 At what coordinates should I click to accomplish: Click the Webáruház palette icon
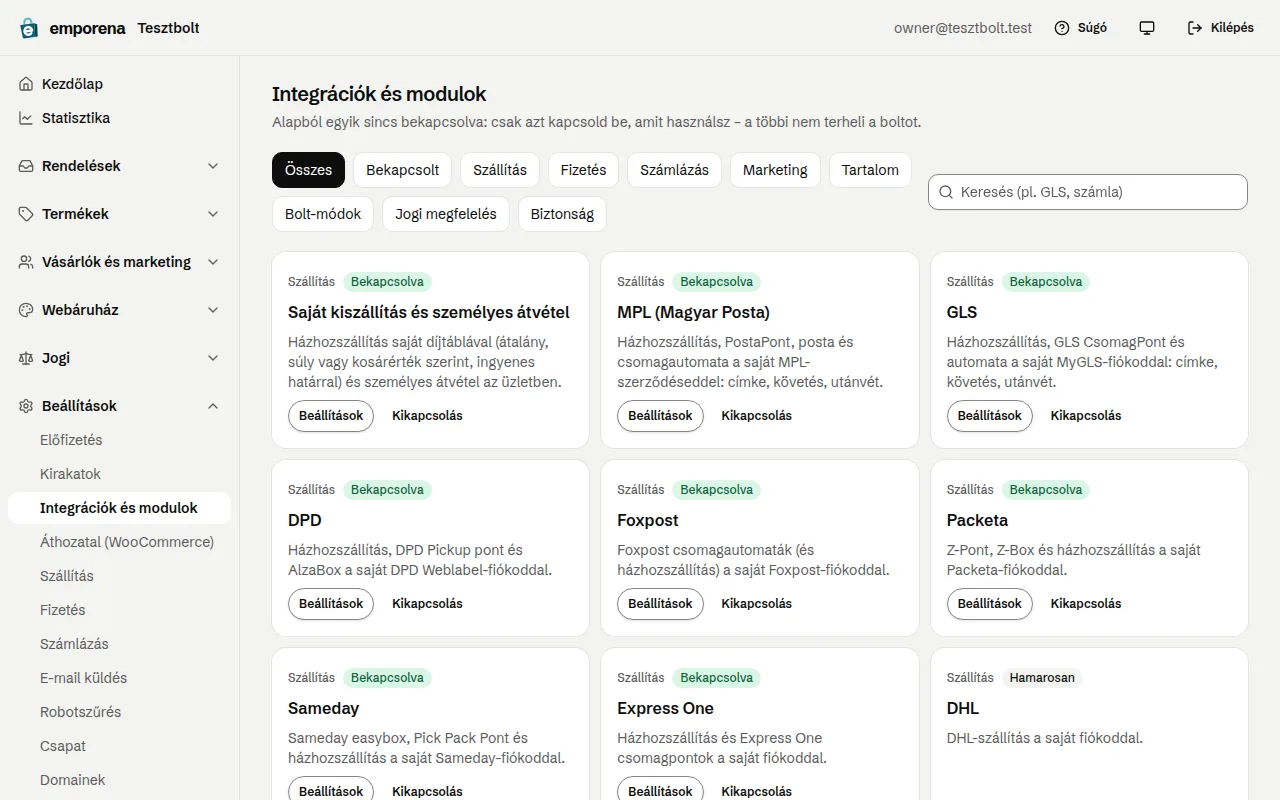(x=26, y=310)
